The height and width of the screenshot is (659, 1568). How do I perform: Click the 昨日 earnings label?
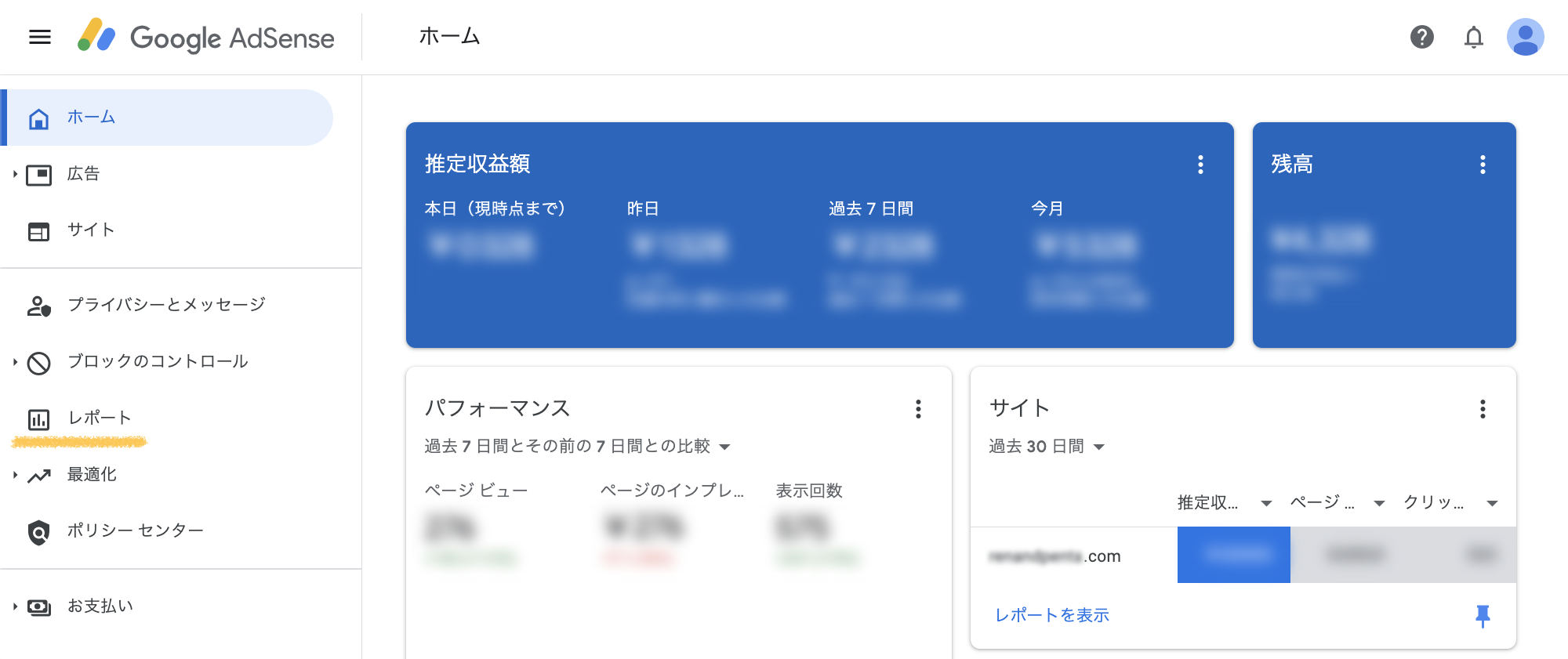point(643,208)
